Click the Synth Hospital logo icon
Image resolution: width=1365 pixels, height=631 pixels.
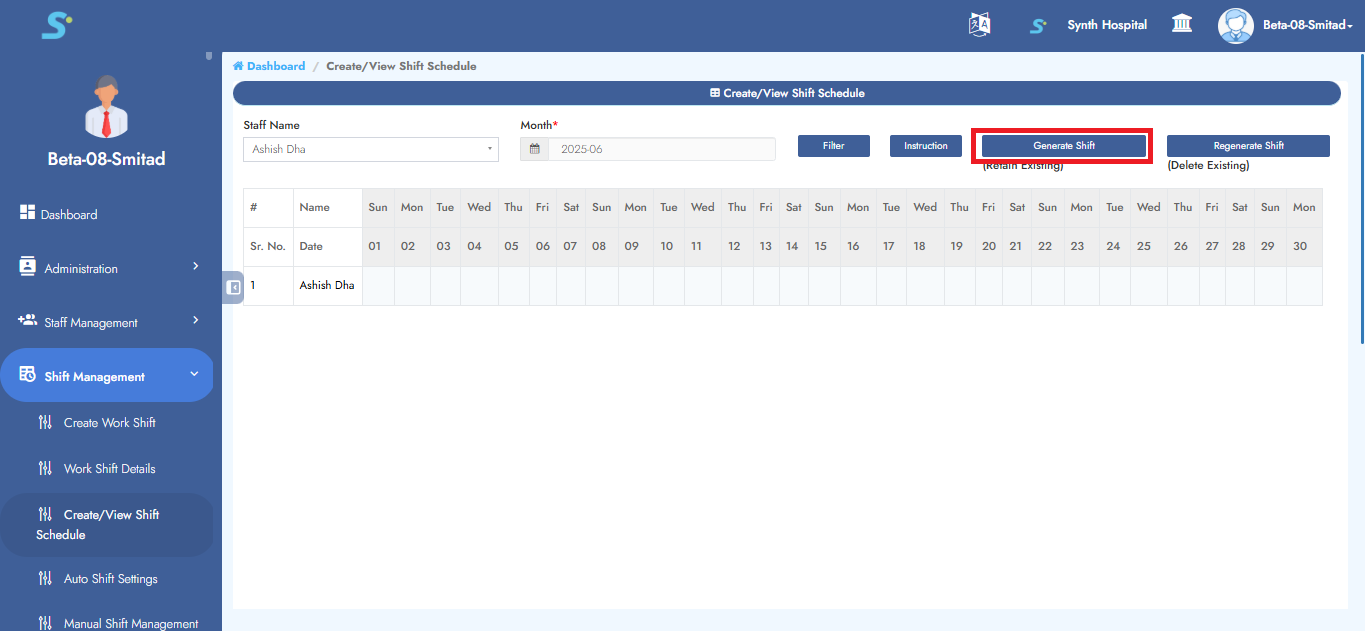pos(1038,25)
